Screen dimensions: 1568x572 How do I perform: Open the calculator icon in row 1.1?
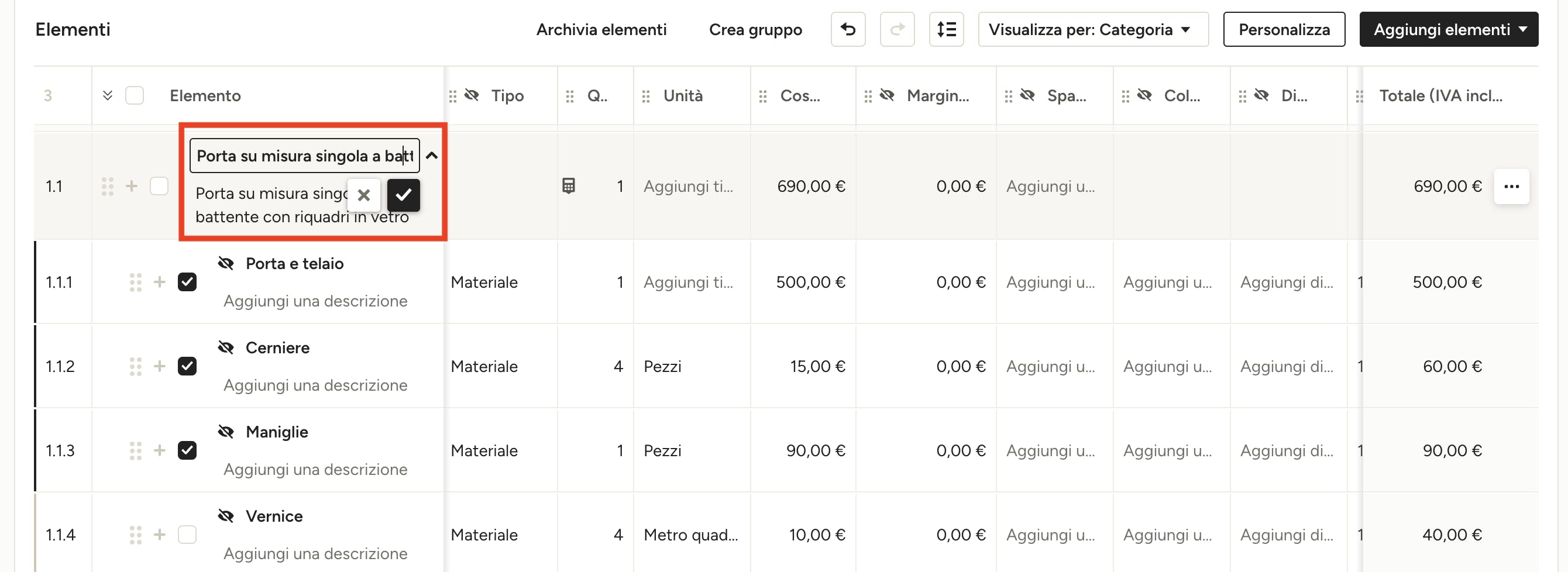[568, 185]
